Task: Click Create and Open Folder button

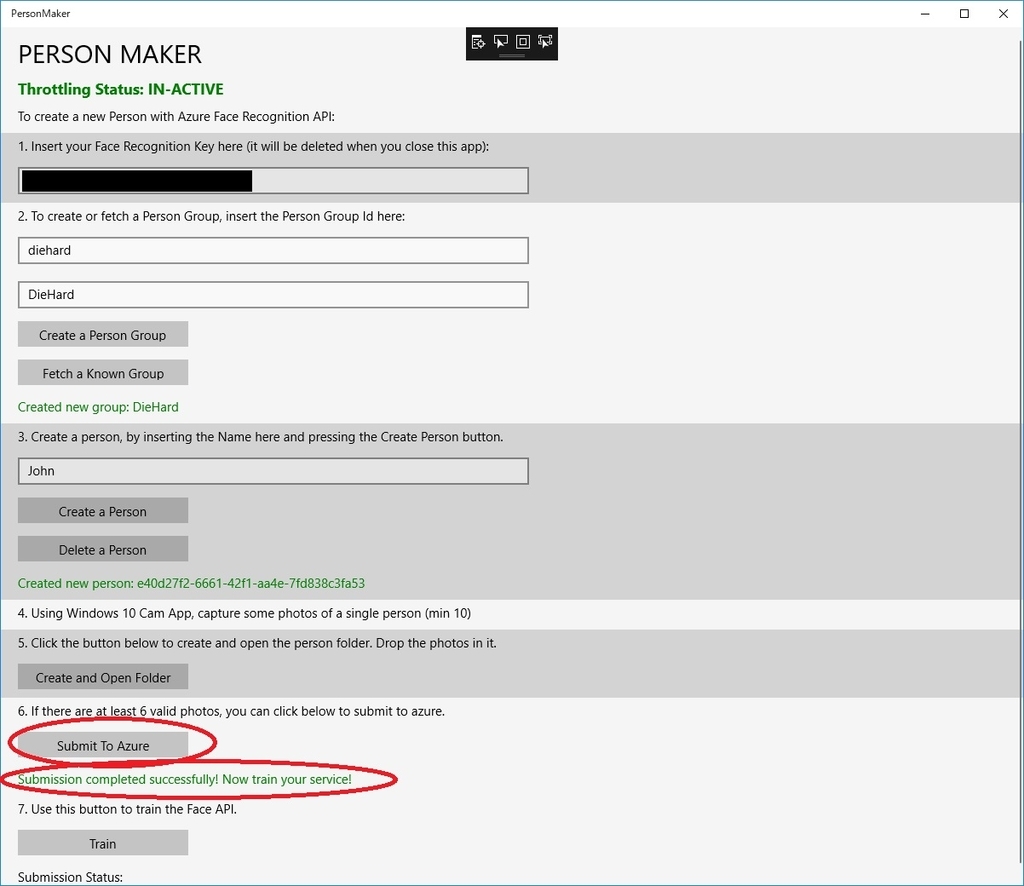Action: pos(103,677)
